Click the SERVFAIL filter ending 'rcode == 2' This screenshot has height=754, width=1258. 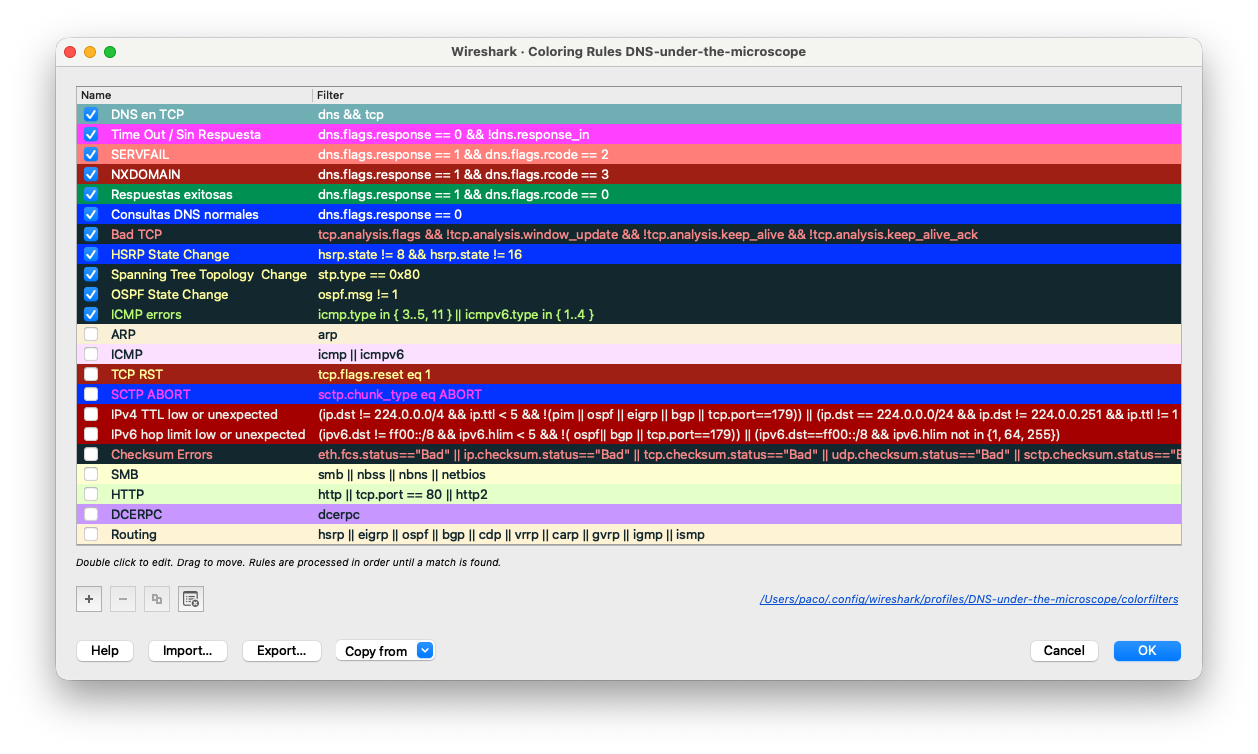463,155
